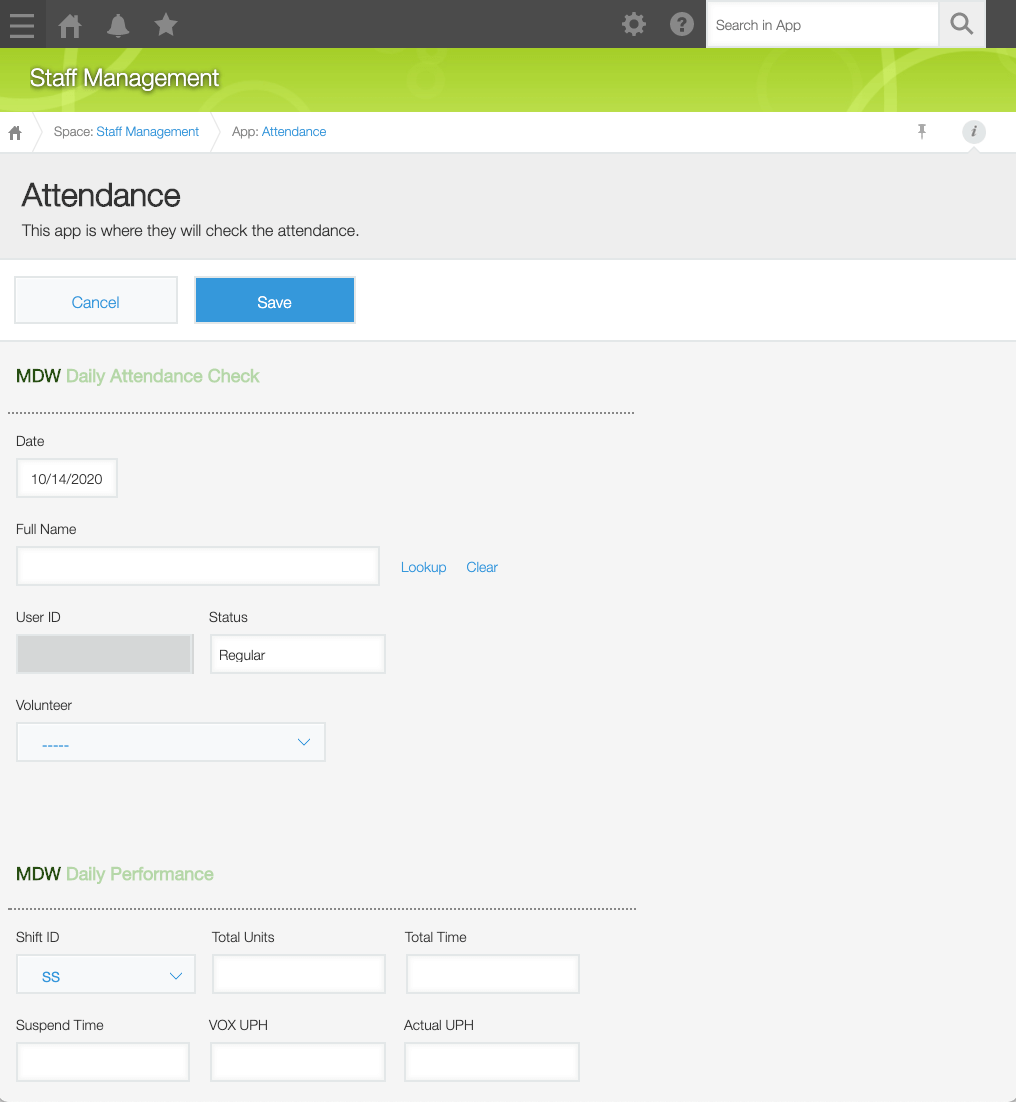The image size is (1016, 1102).
Task: Open the Volunteer dropdown
Action: click(171, 742)
